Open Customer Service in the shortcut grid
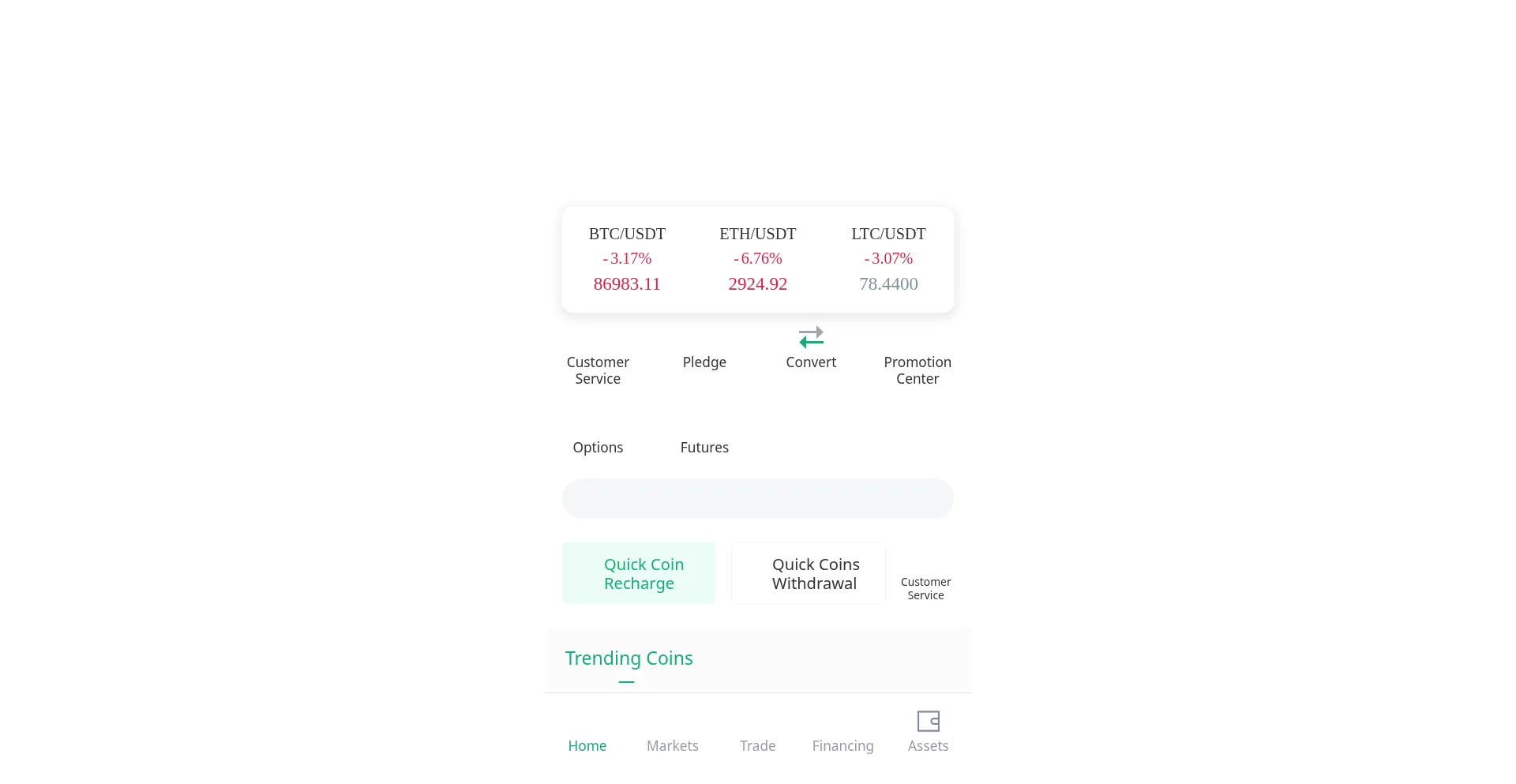The width and height of the screenshot is (1516, 784). click(x=598, y=369)
